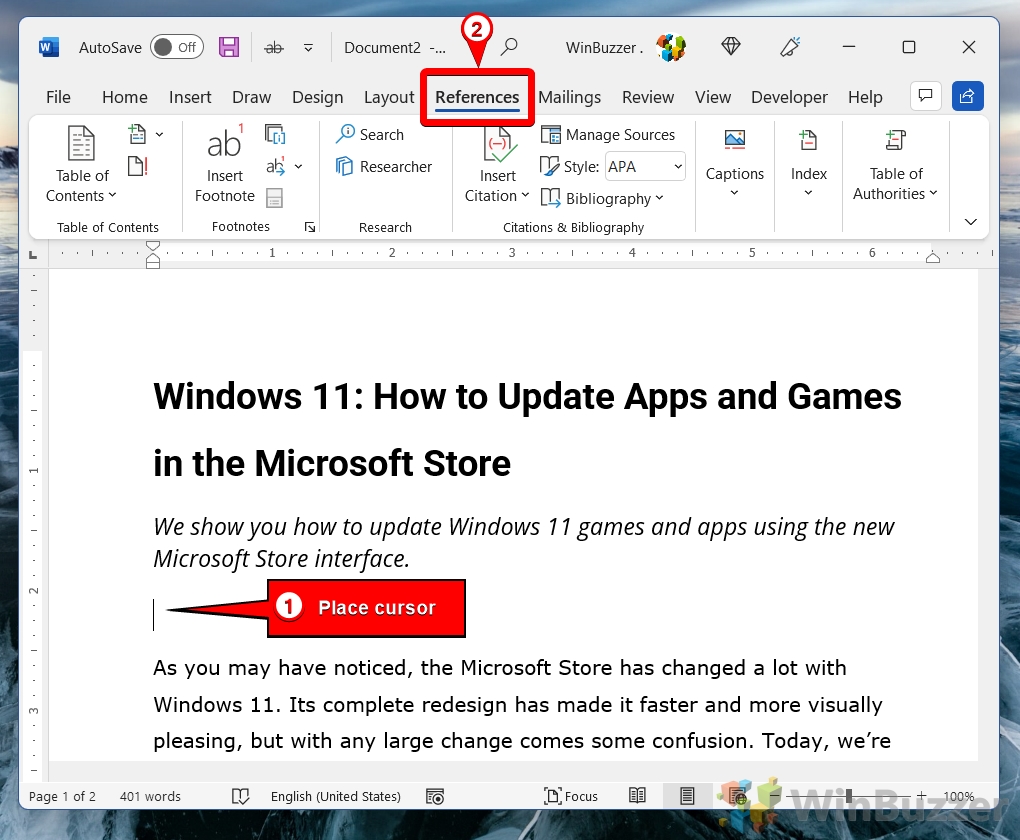Screen dimensions: 1020x840
Task: Click the document title heading text
Action: 527,429
